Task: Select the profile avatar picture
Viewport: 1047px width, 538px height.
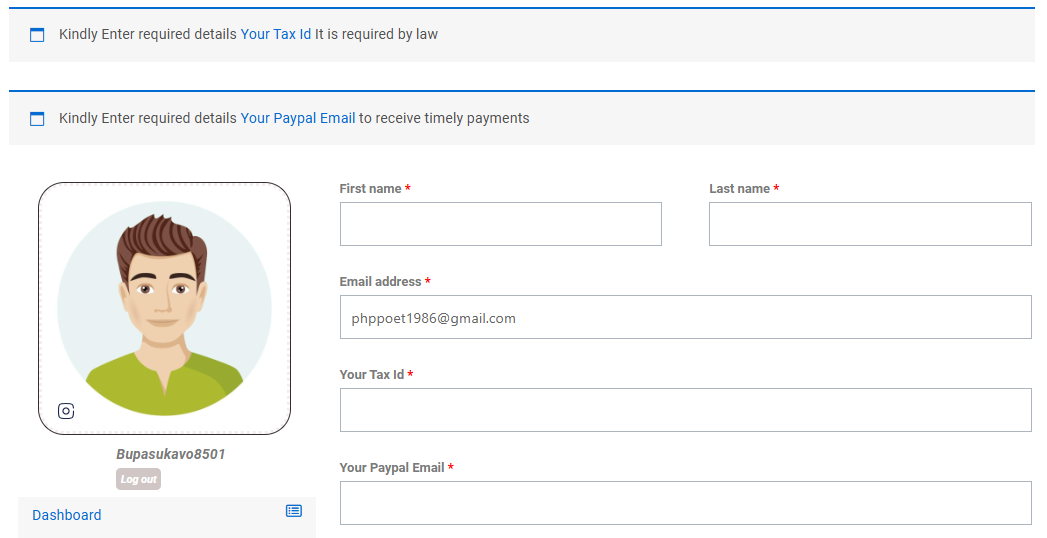Action: (164, 308)
